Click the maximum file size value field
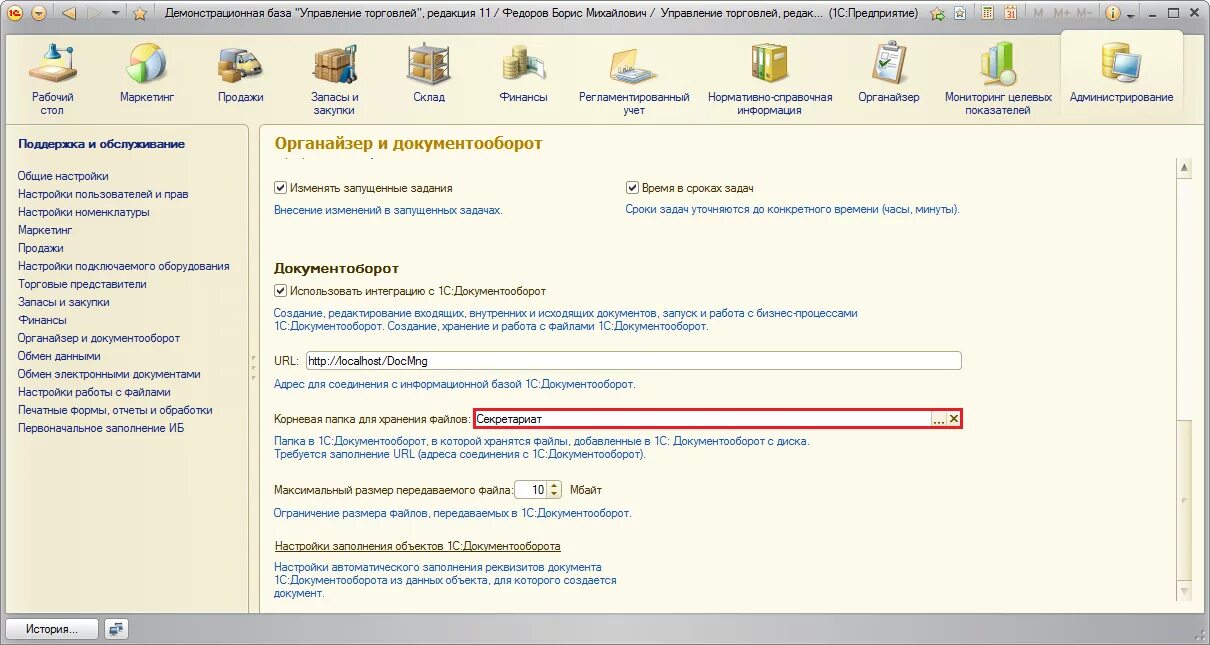The height and width of the screenshot is (645, 1210). point(530,490)
